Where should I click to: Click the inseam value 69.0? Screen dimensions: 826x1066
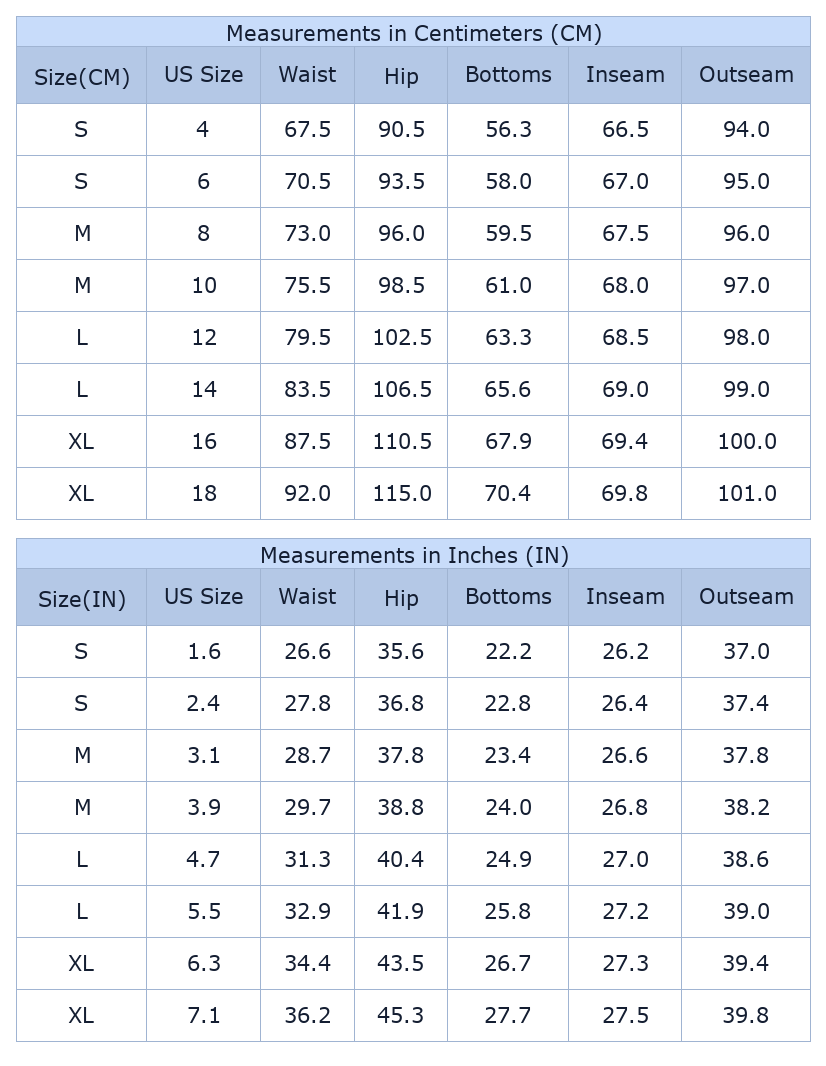(x=625, y=390)
